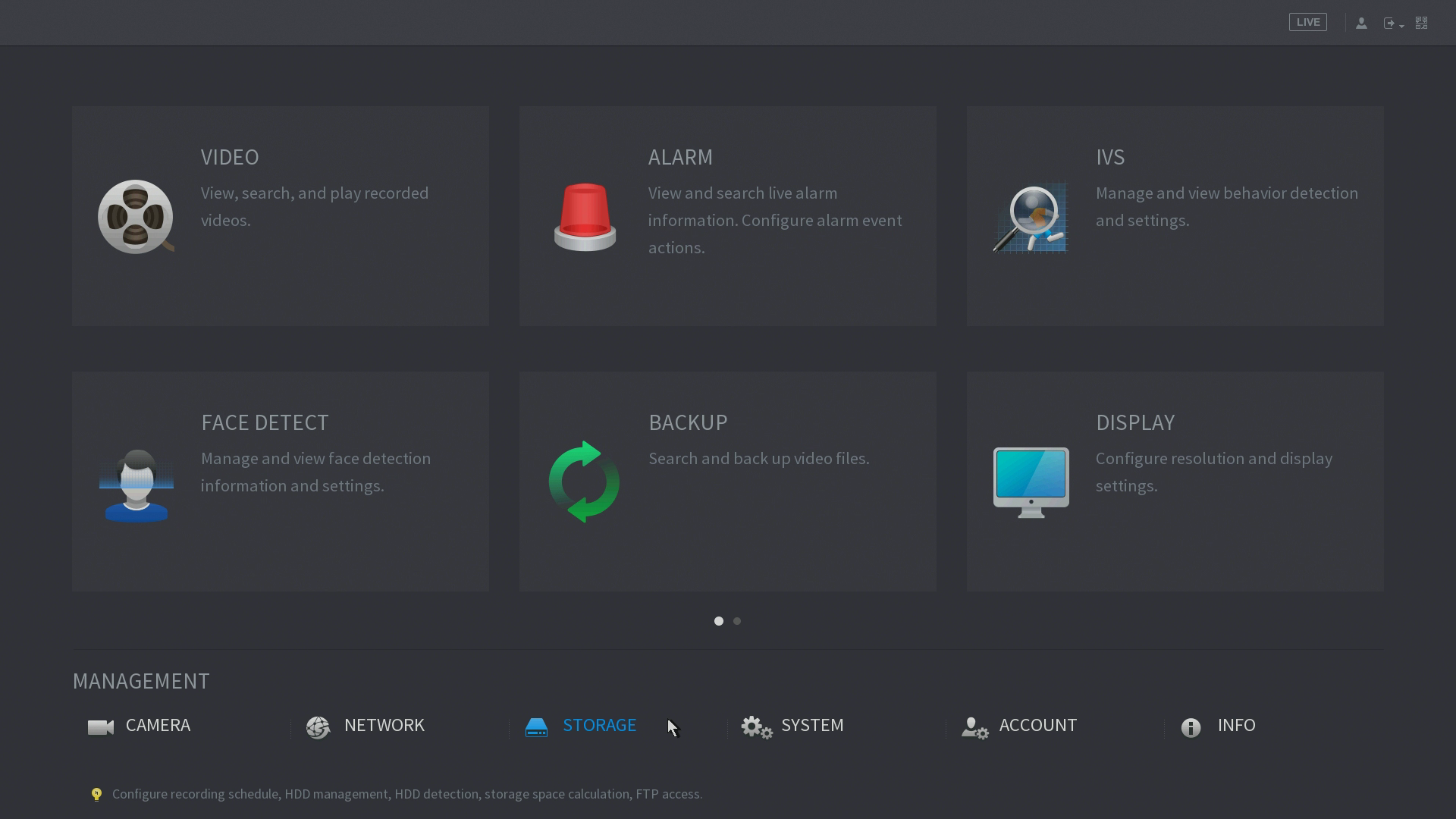The width and height of the screenshot is (1456, 819).
Task: Open the INFO section
Action: click(x=1235, y=726)
